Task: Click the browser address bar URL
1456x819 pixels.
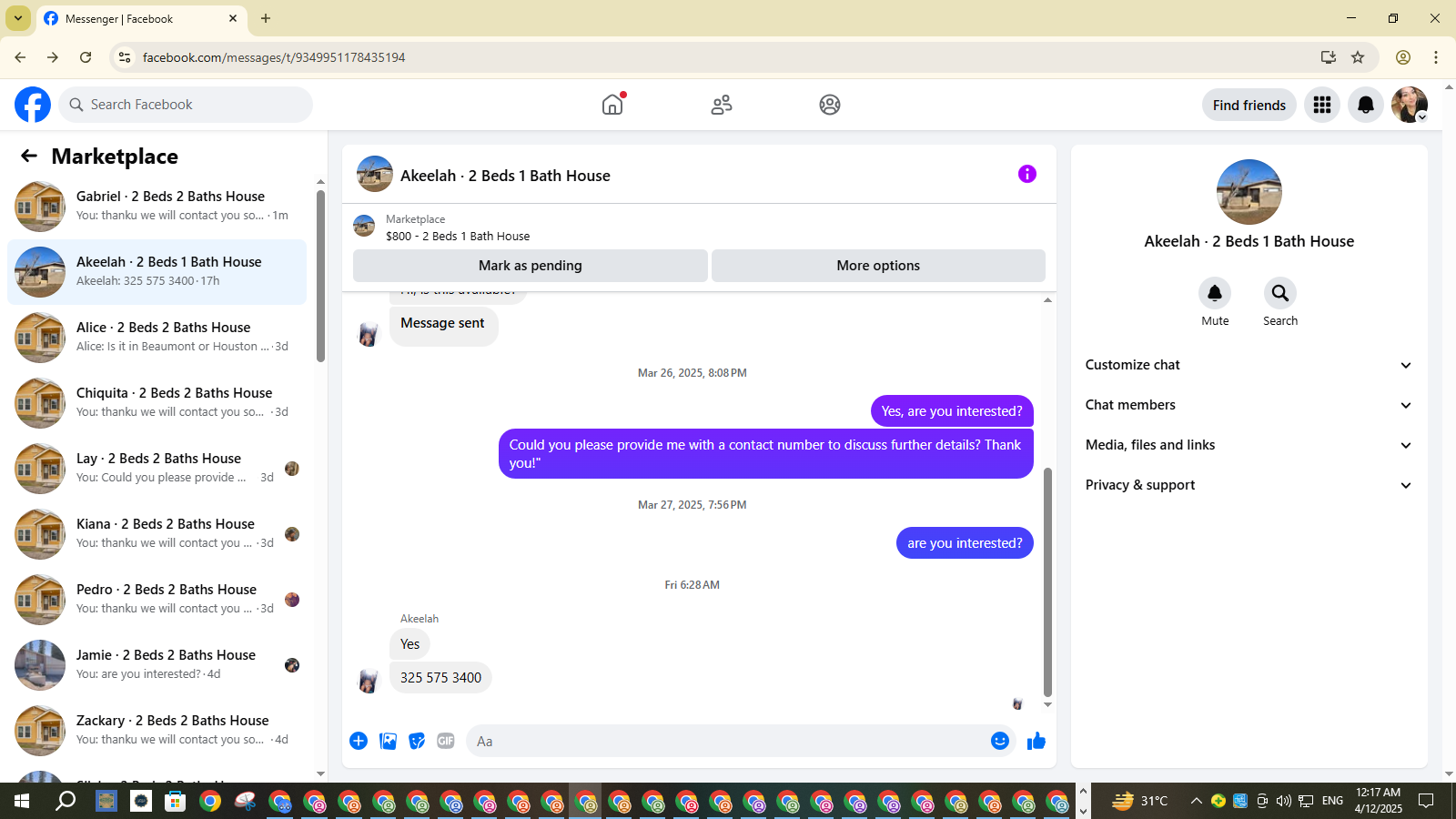Action: click(274, 57)
